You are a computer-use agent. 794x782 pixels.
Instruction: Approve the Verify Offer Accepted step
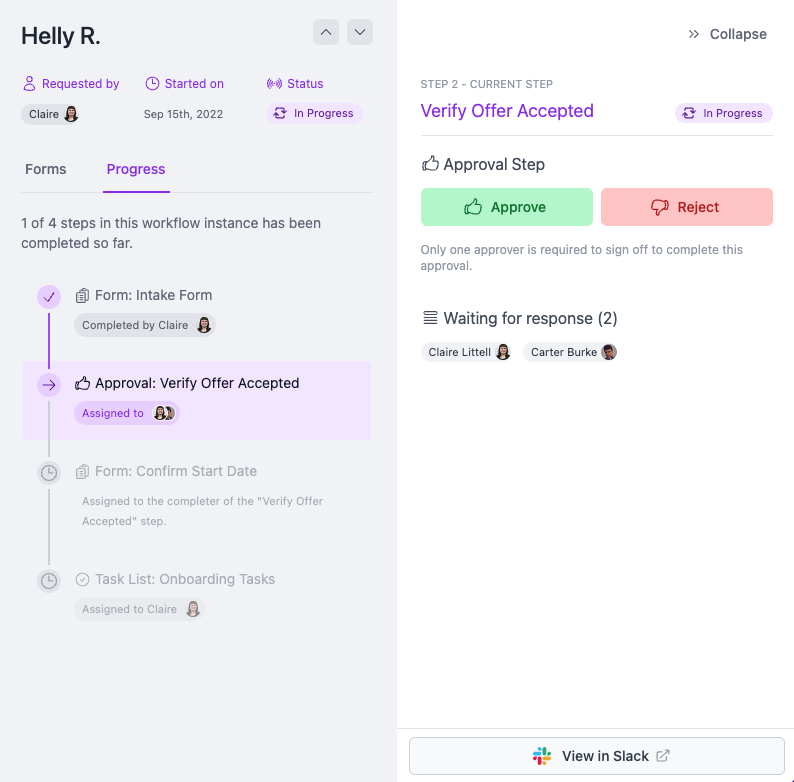[506, 207]
